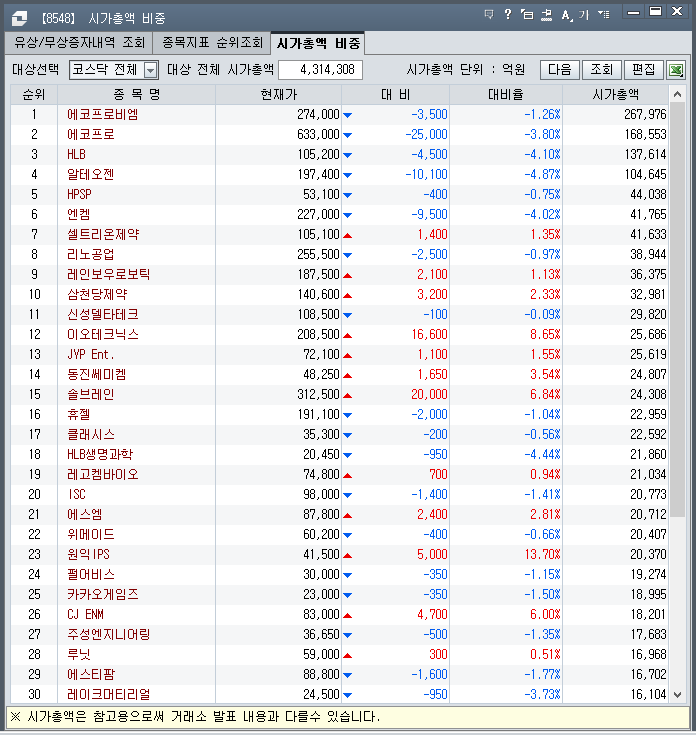Click the window logo icon beside [8548]

click(19, 18)
